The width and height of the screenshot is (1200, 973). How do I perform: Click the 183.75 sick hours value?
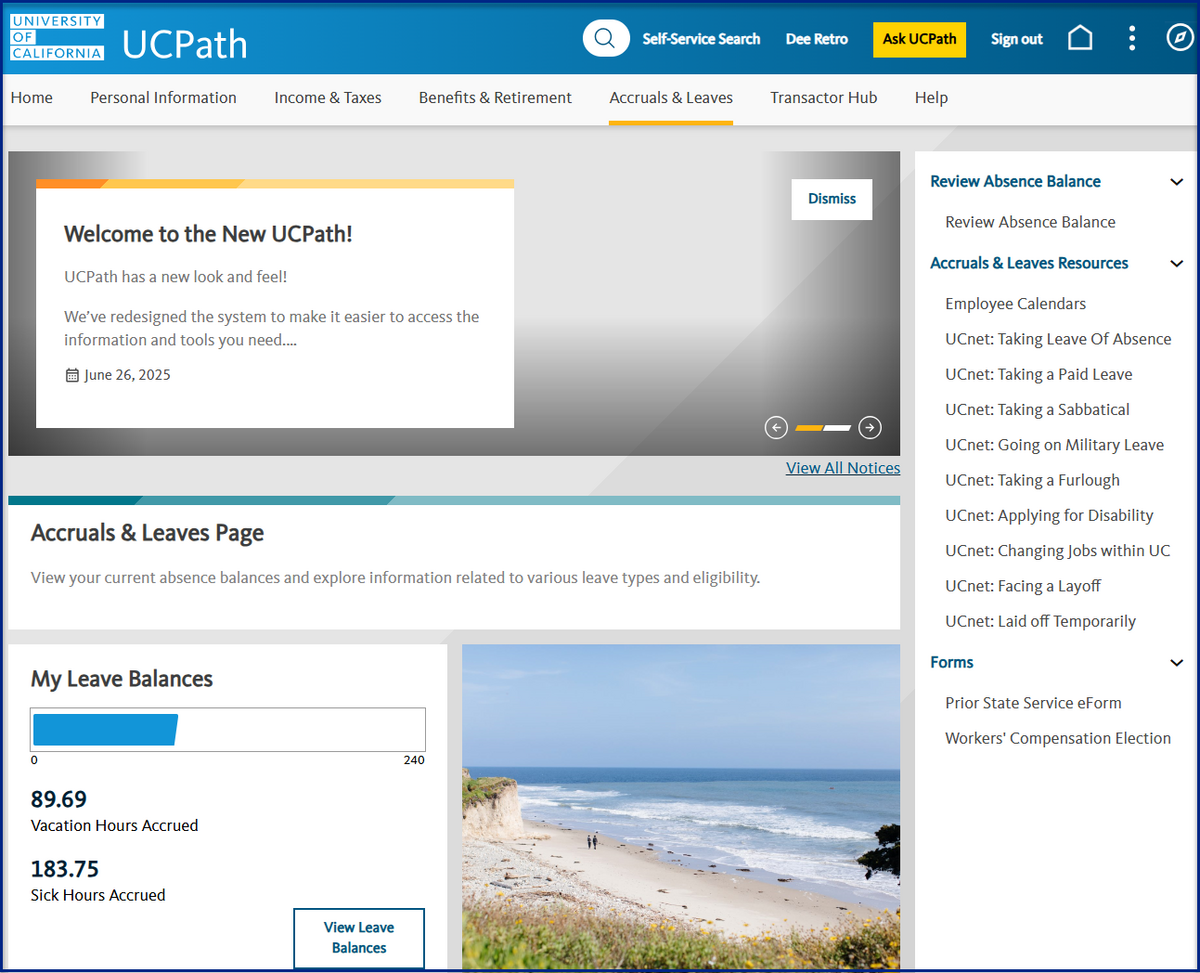coord(65,869)
